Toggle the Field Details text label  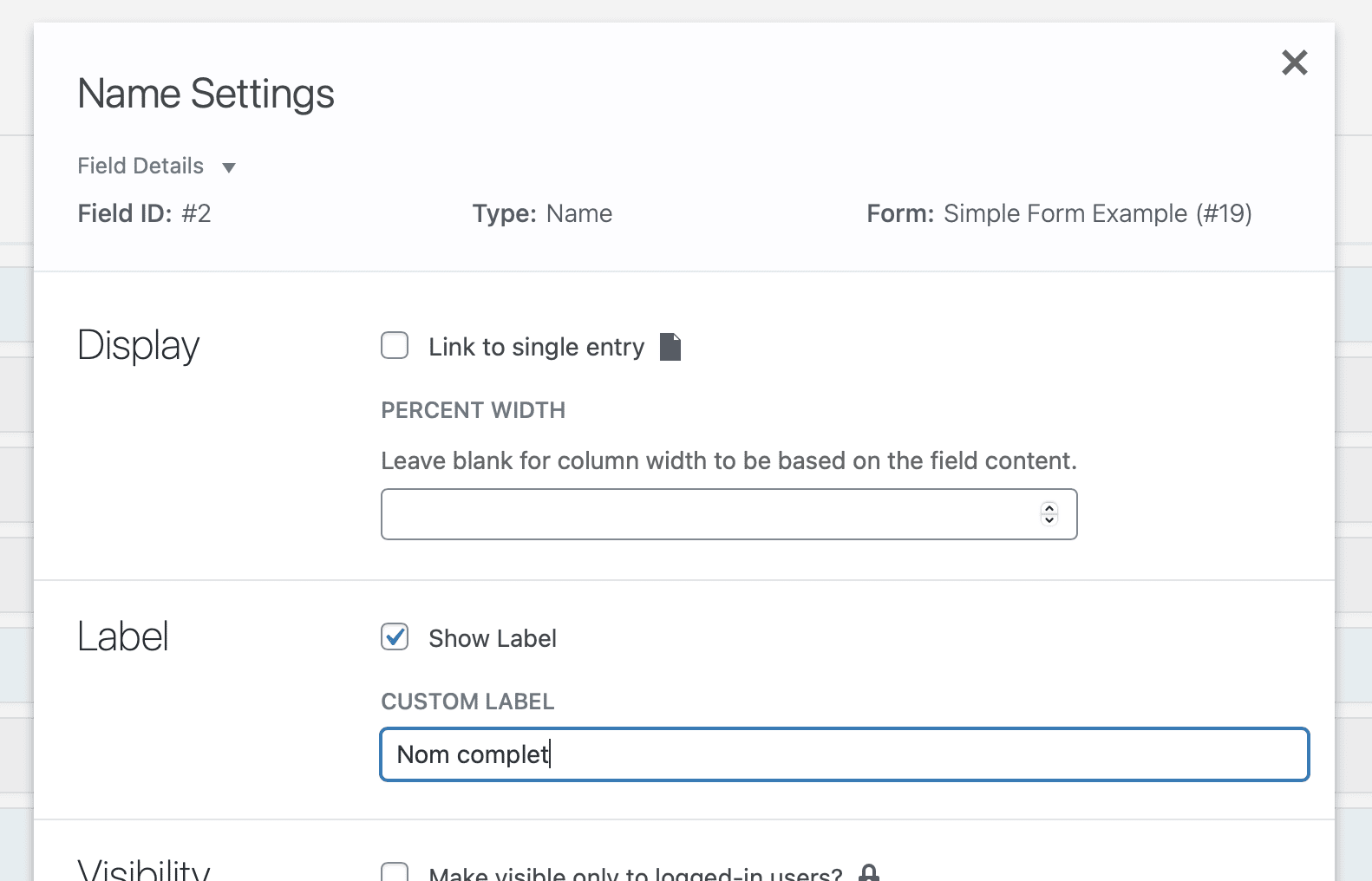(x=140, y=166)
